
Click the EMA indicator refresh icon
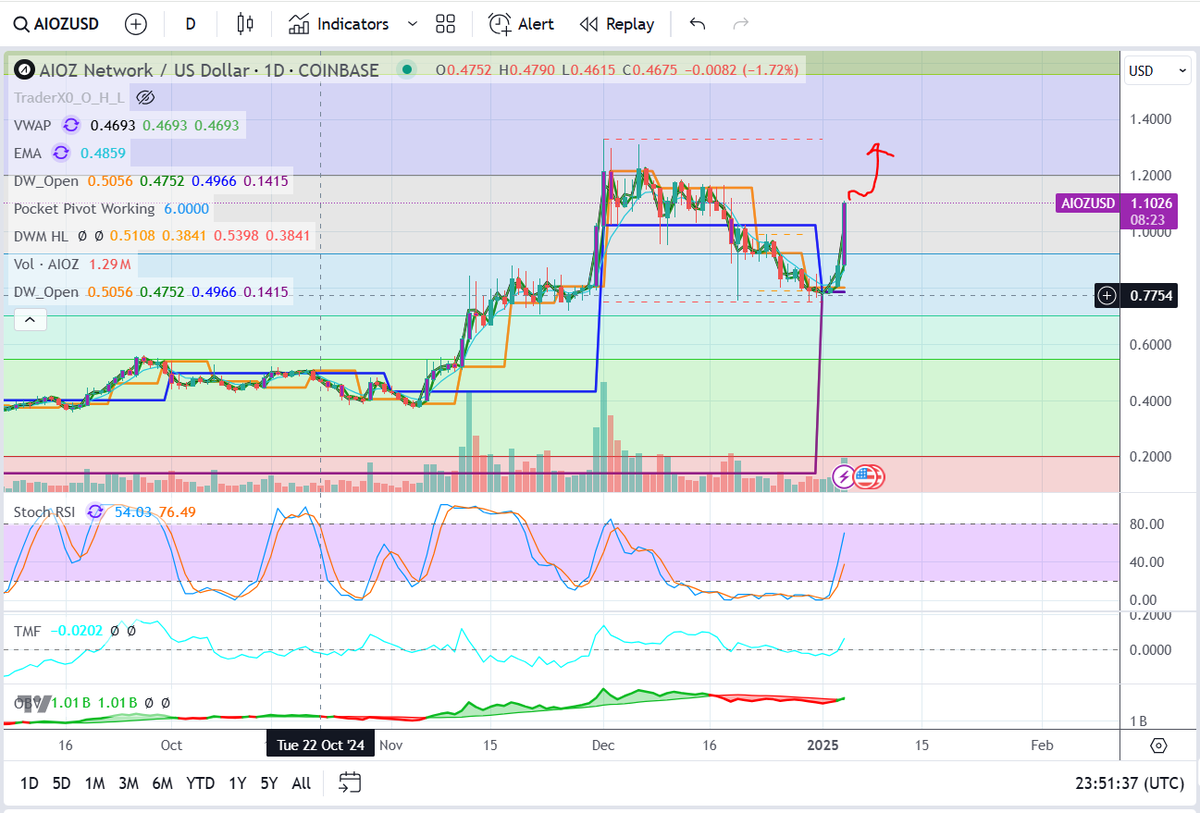point(60,153)
